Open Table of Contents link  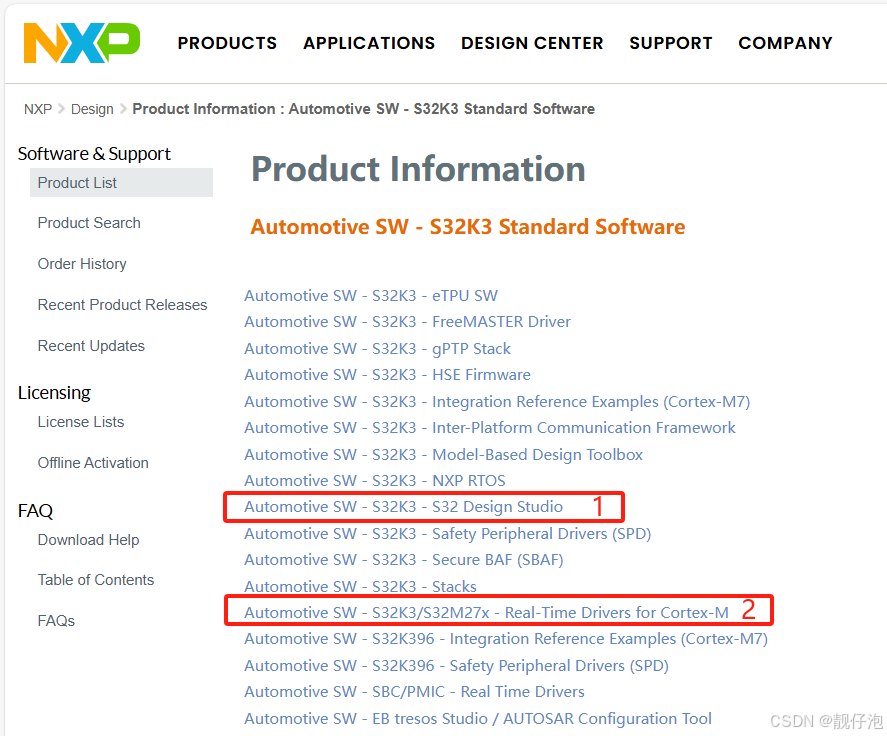96,580
